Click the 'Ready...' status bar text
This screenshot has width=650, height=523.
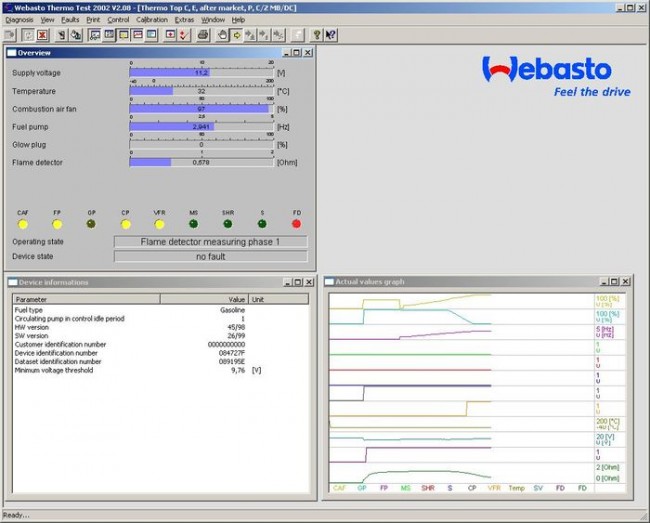[16, 515]
